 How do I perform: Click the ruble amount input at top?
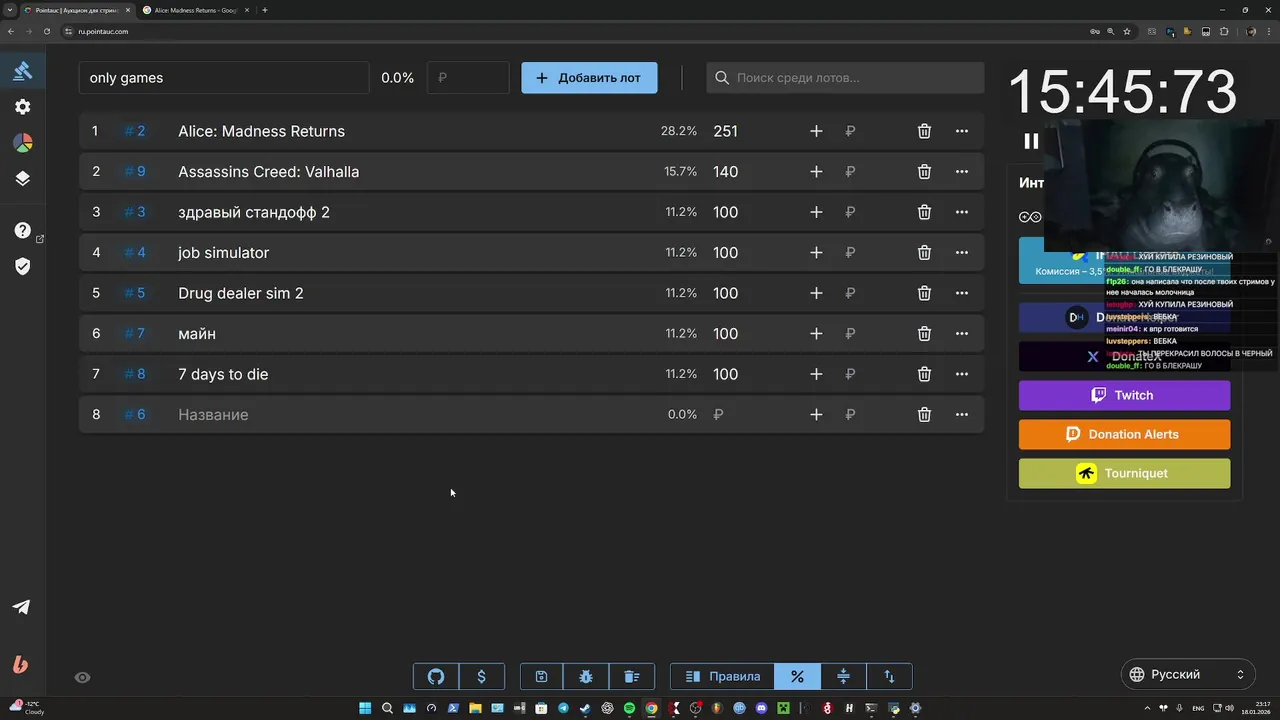(468, 77)
